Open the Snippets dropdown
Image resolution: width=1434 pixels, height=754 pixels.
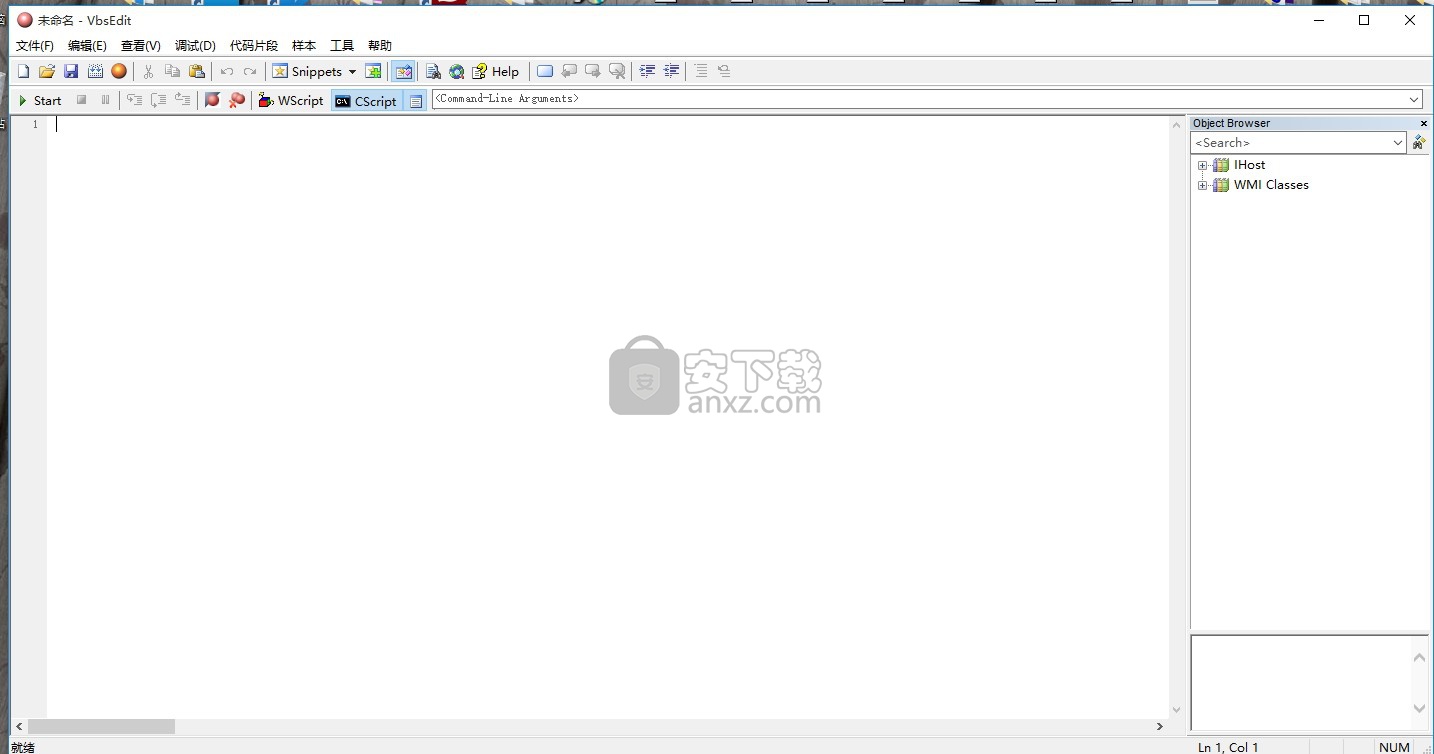tap(352, 71)
